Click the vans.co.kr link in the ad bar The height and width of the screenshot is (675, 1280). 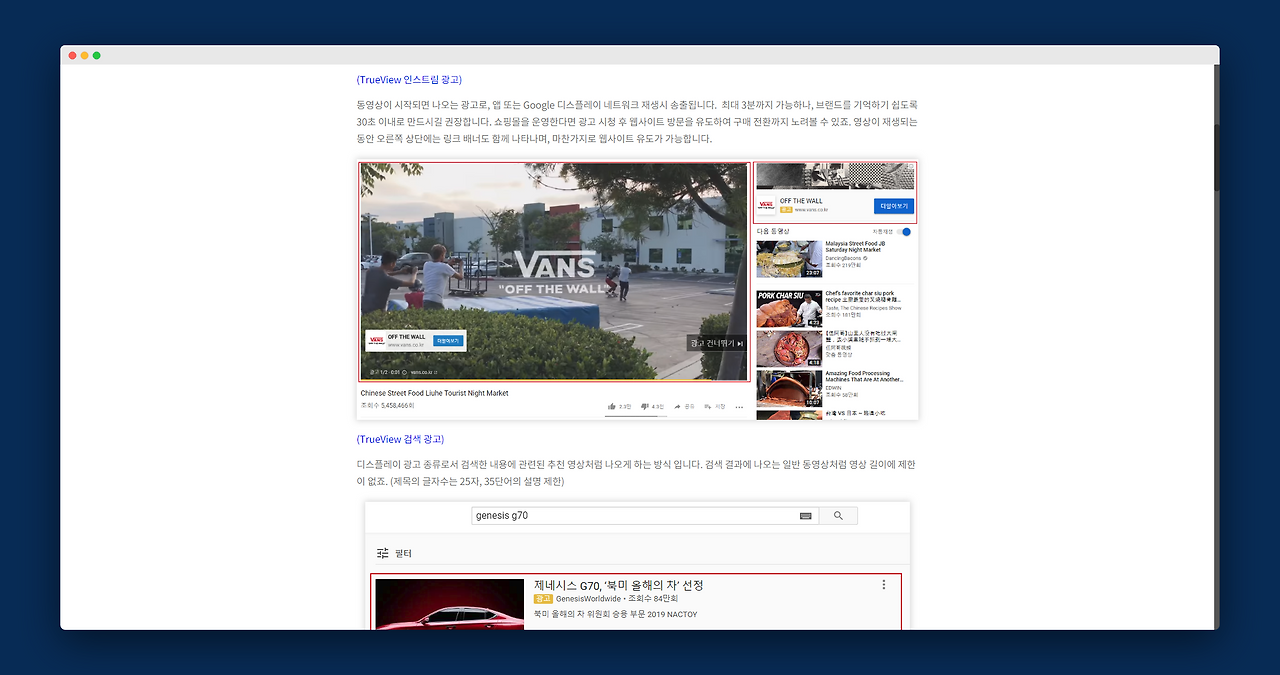(x=423, y=372)
